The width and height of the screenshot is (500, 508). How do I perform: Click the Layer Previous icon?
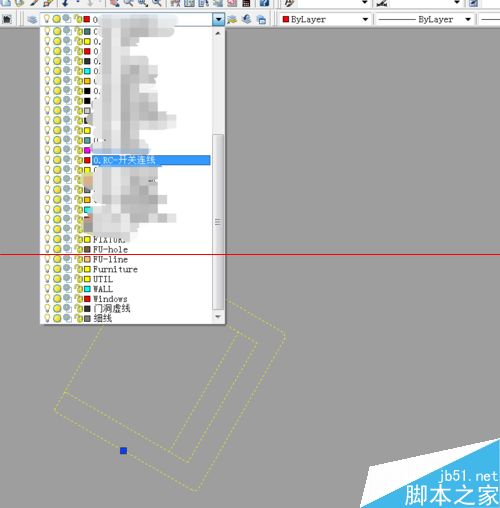click(x=247, y=19)
